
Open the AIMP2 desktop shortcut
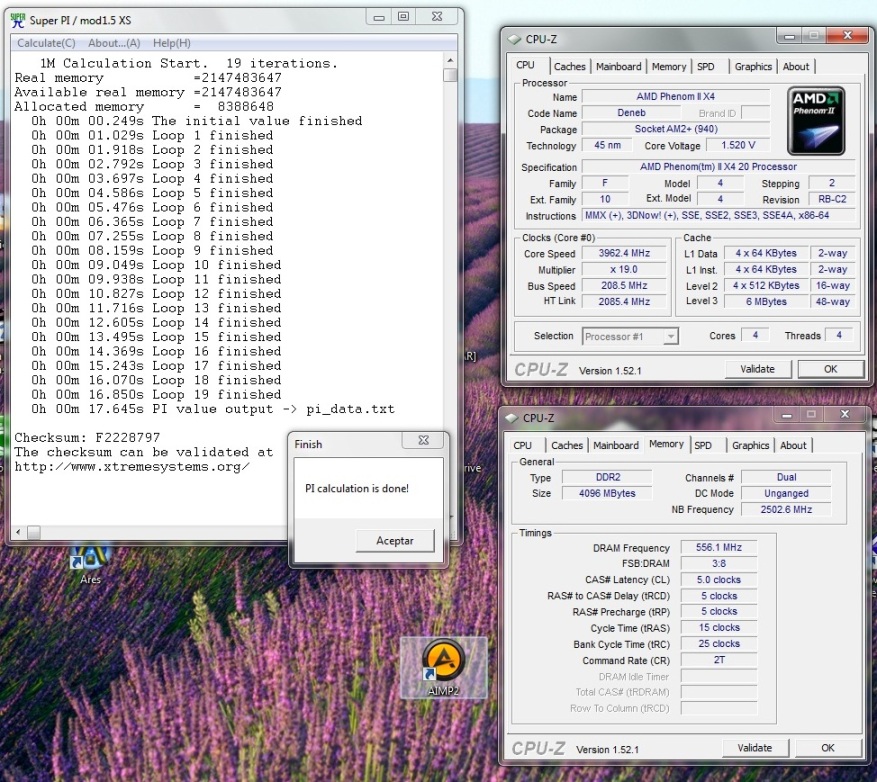click(444, 668)
